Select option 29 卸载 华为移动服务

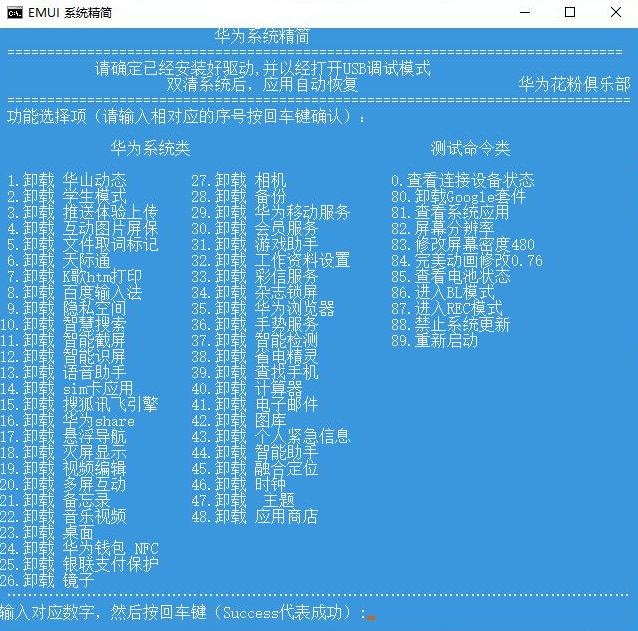point(270,213)
